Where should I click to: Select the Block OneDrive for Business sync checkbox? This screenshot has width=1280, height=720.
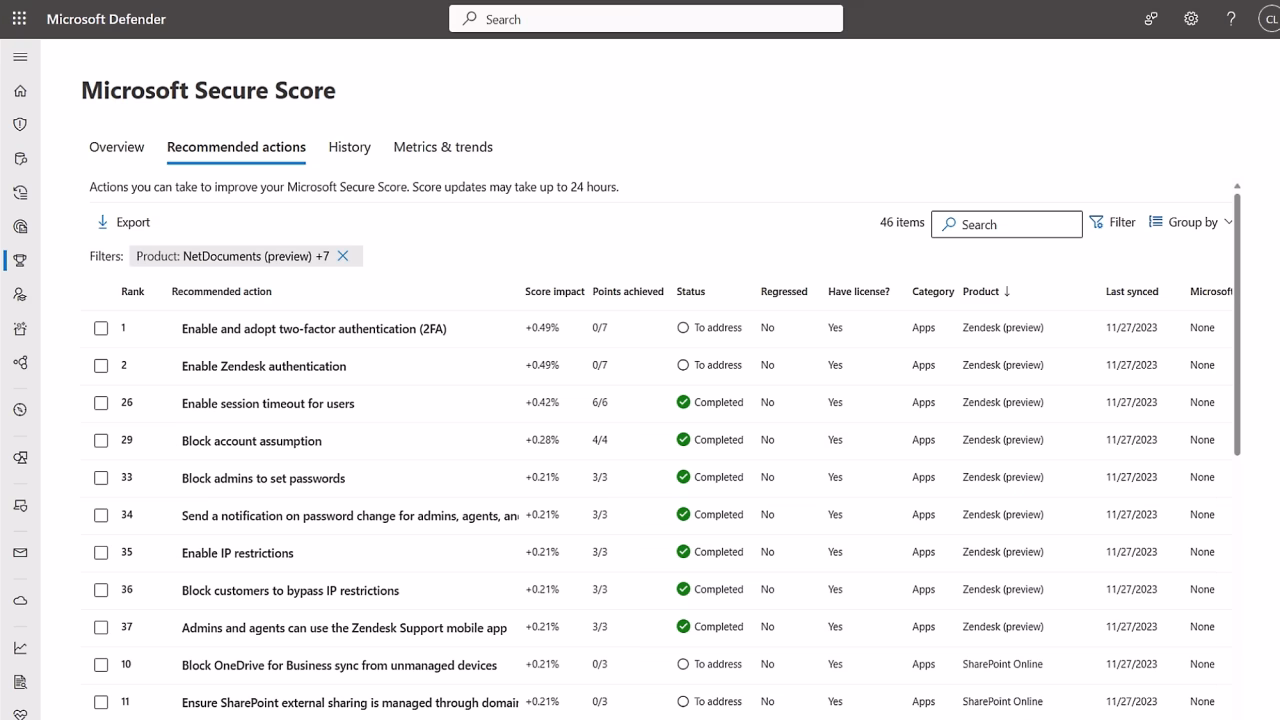(101, 665)
